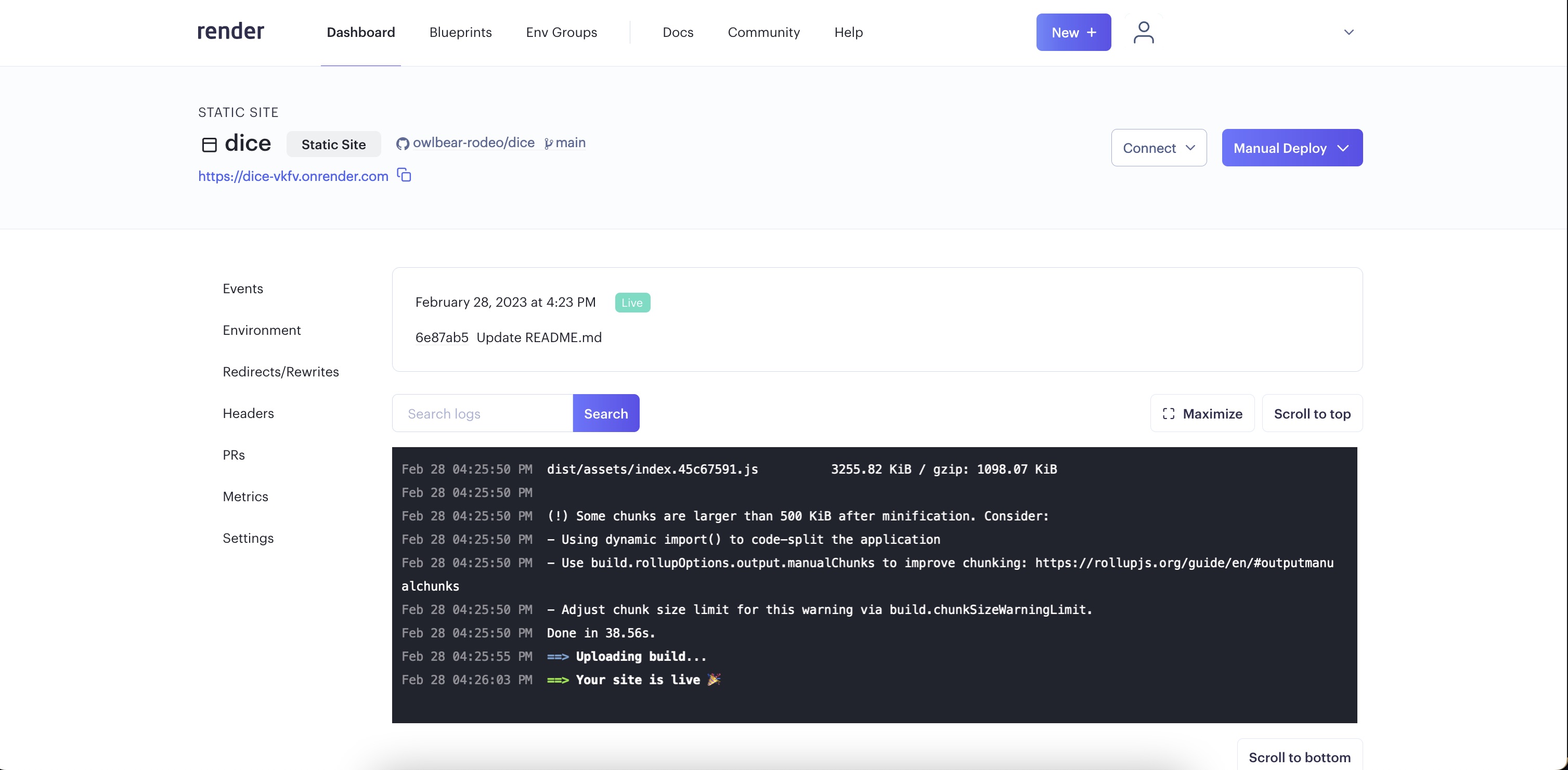This screenshot has height=770, width=1568.
Task: Expand the Manual Deploy dropdown
Action: click(1292, 148)
